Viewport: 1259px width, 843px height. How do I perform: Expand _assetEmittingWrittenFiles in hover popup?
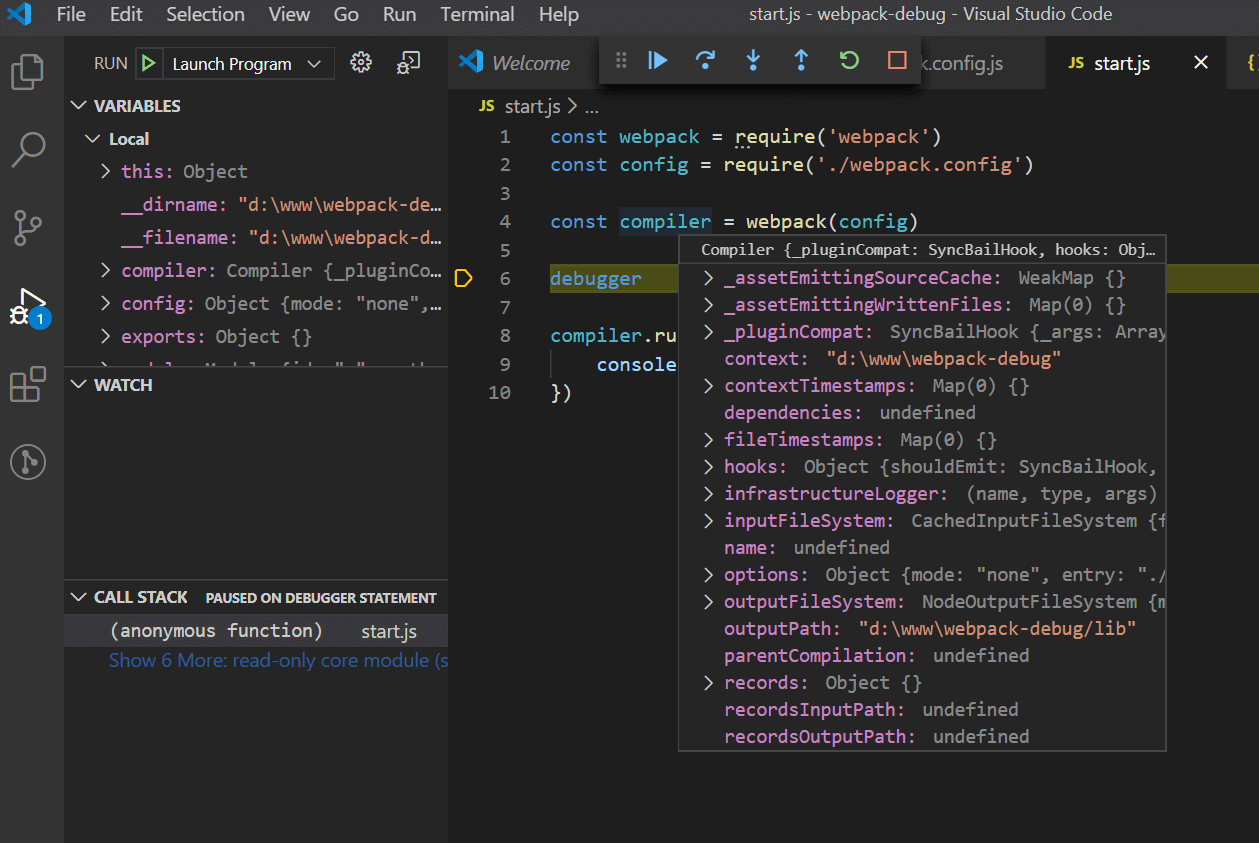pos(708,305)
